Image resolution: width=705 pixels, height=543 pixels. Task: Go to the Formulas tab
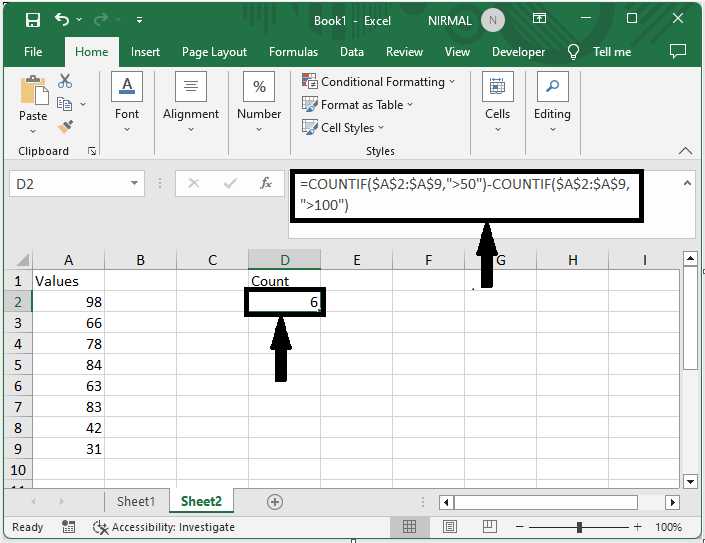(294, 52)
